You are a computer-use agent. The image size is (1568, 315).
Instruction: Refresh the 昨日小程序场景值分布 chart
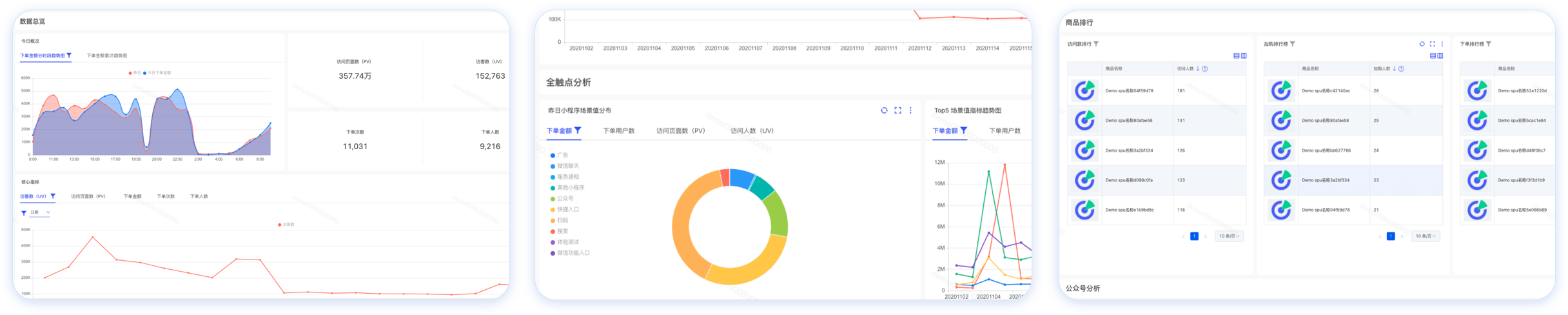point(884,110)
